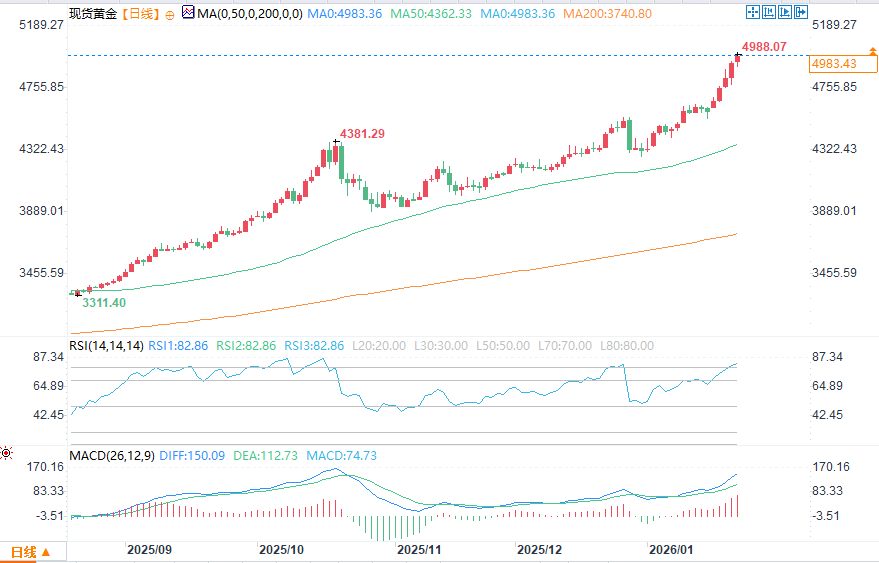Click the 3311.40 low price annotation
Image resolution: width=879 pixels, height=563 pixels.
[104, 303]
